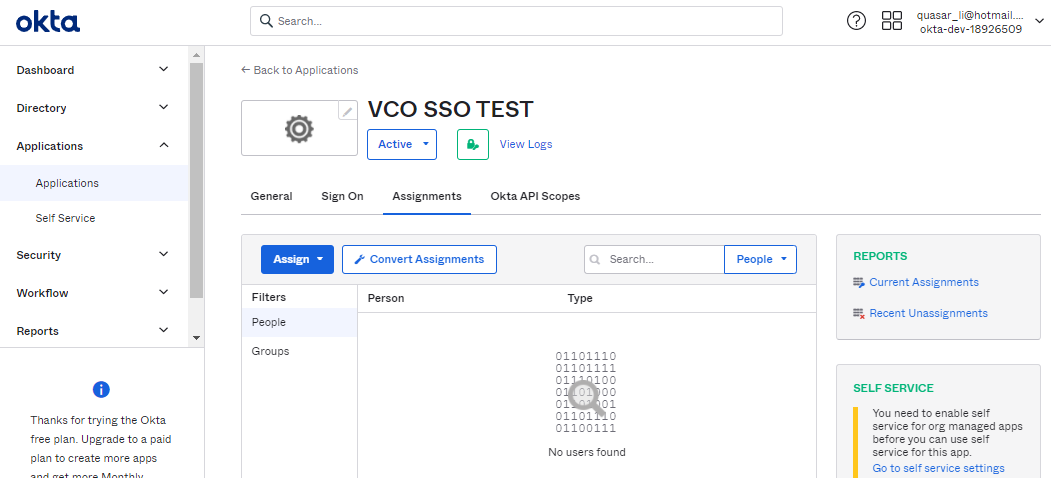Open the apps grid icon
1051x478 pixels.
891,21
